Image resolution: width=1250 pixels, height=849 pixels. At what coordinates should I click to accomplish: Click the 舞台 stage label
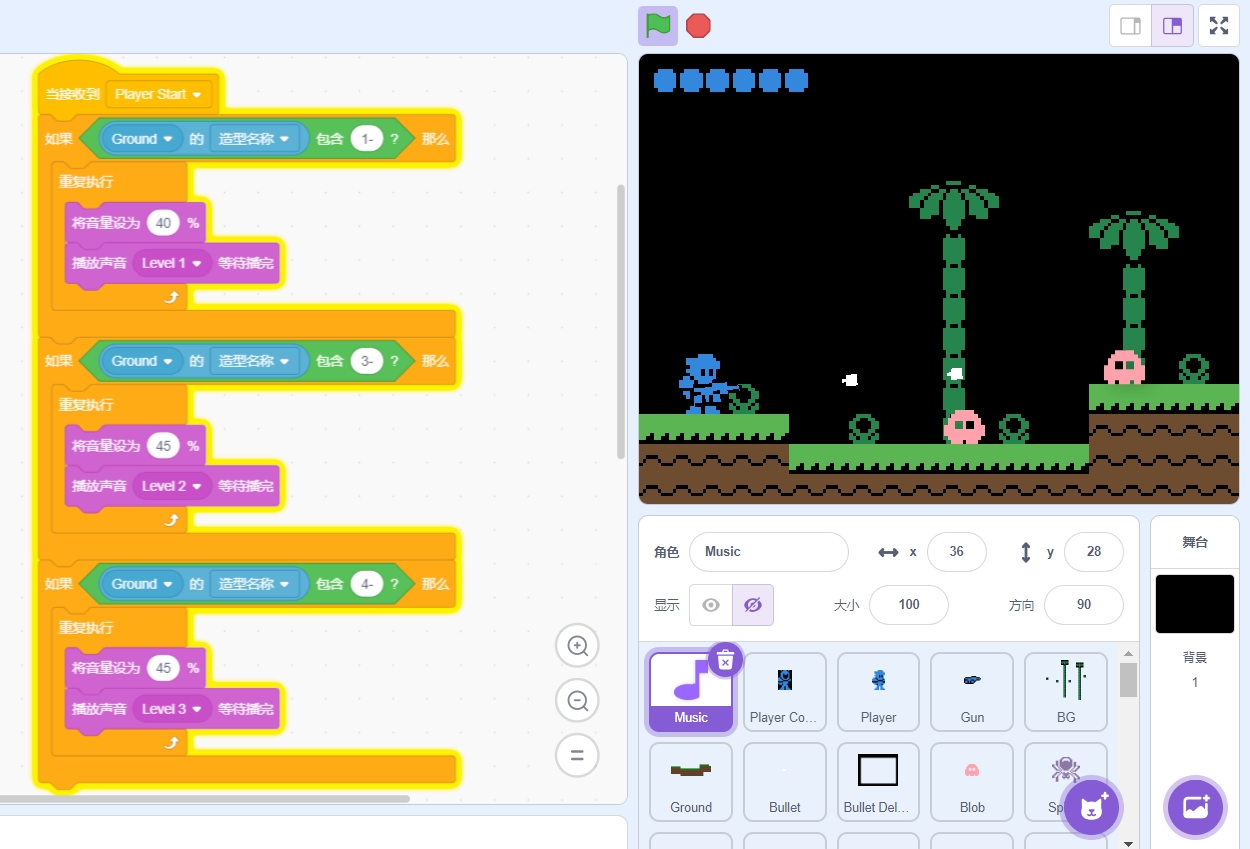(1195, 542)
